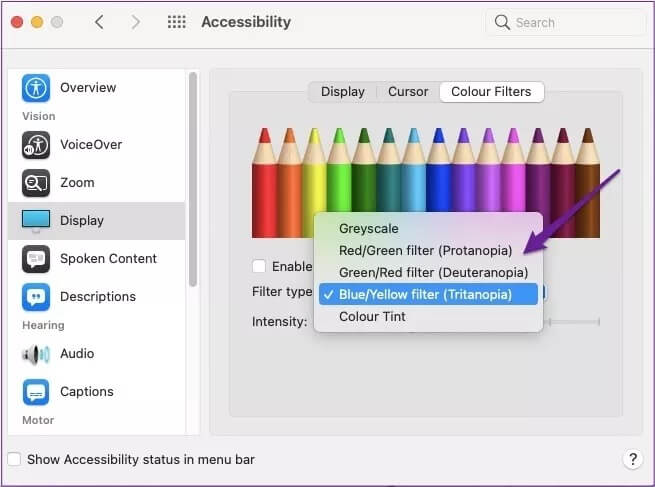Open the Colour Filters tab

coord(492,91)
